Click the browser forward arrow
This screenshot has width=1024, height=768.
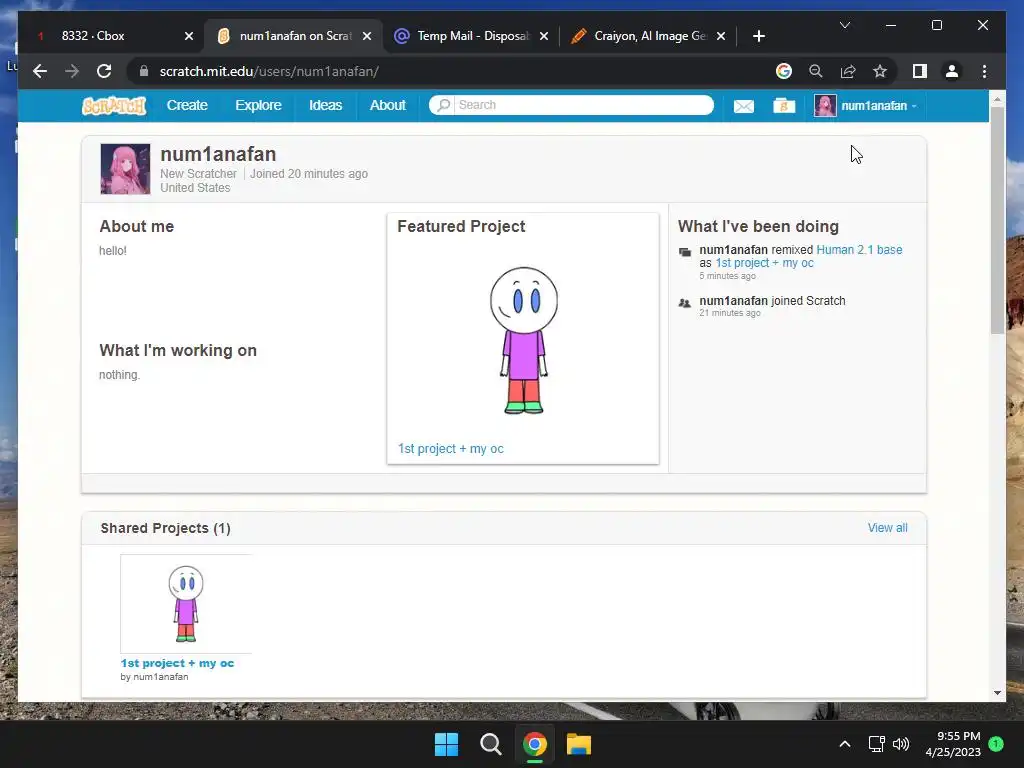[x=72, y=71]
